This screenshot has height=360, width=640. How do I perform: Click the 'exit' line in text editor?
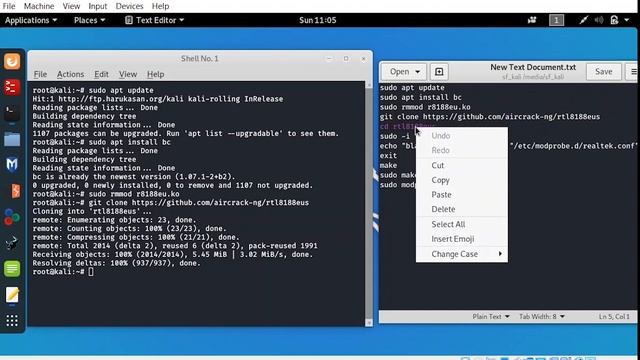[x=388, y=156]
